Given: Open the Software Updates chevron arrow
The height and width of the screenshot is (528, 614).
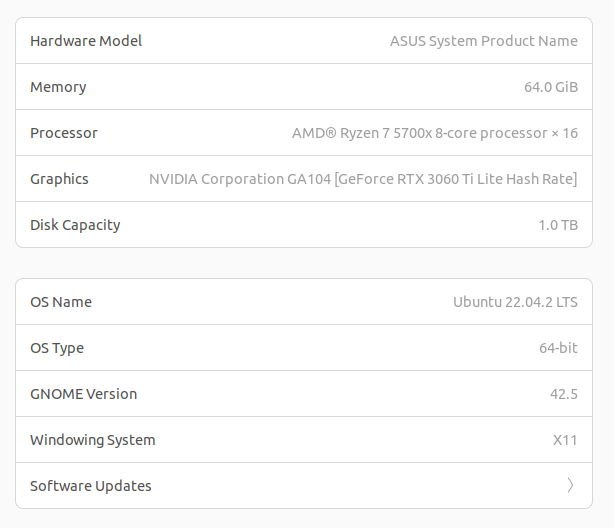Looking at the screenshot, I should pos(570,486).
